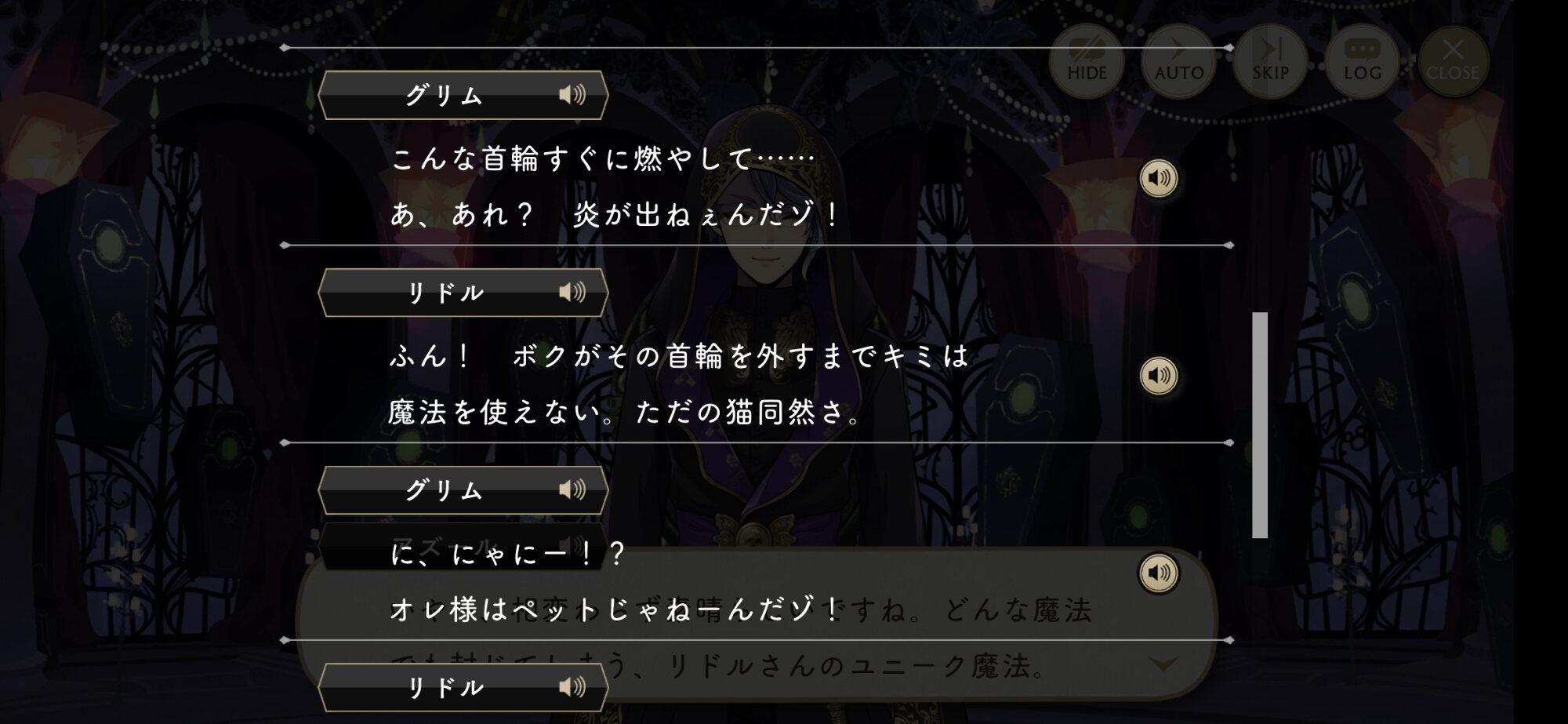The image size is (1568, 724).
Task: Play voice icon in second グリム name tag
Action: (572, 490)
